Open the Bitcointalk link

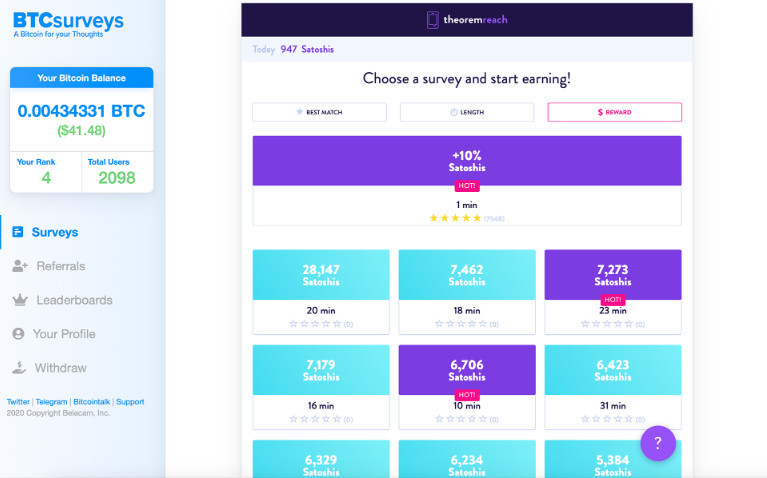click(91, 402)
